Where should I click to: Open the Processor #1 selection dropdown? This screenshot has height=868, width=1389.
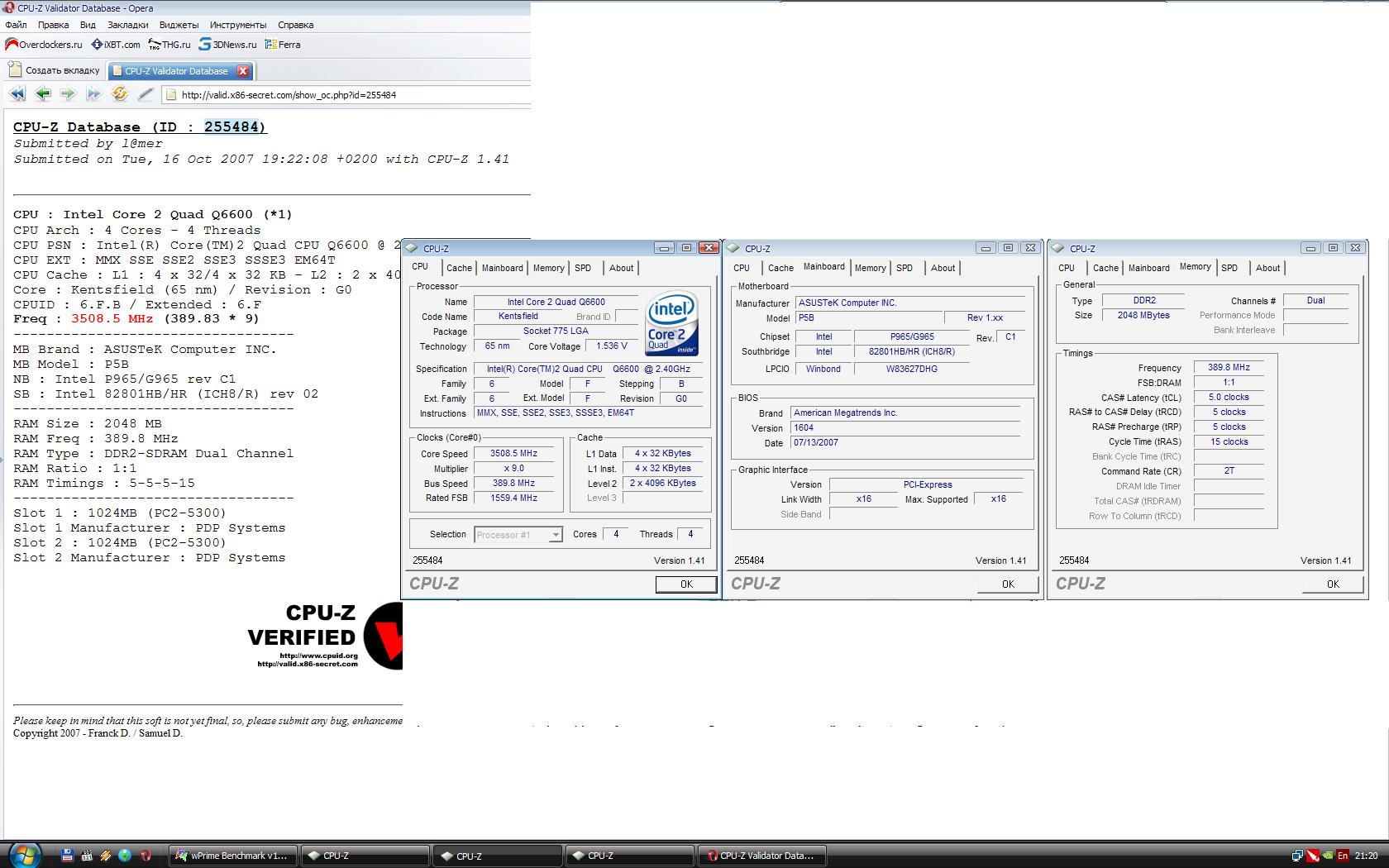(518, 535)
